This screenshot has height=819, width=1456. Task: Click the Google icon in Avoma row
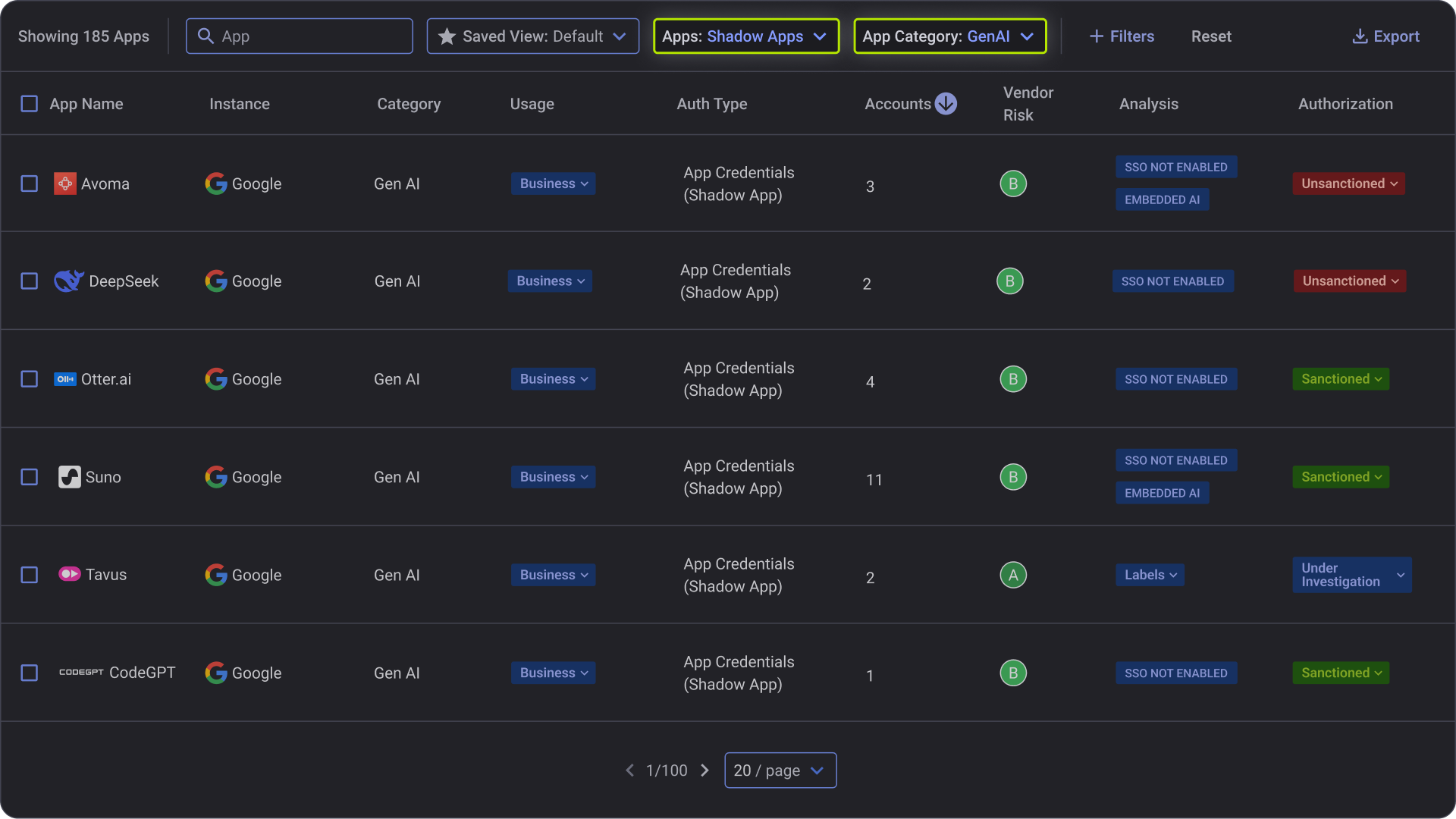click(x=216, y=184)
